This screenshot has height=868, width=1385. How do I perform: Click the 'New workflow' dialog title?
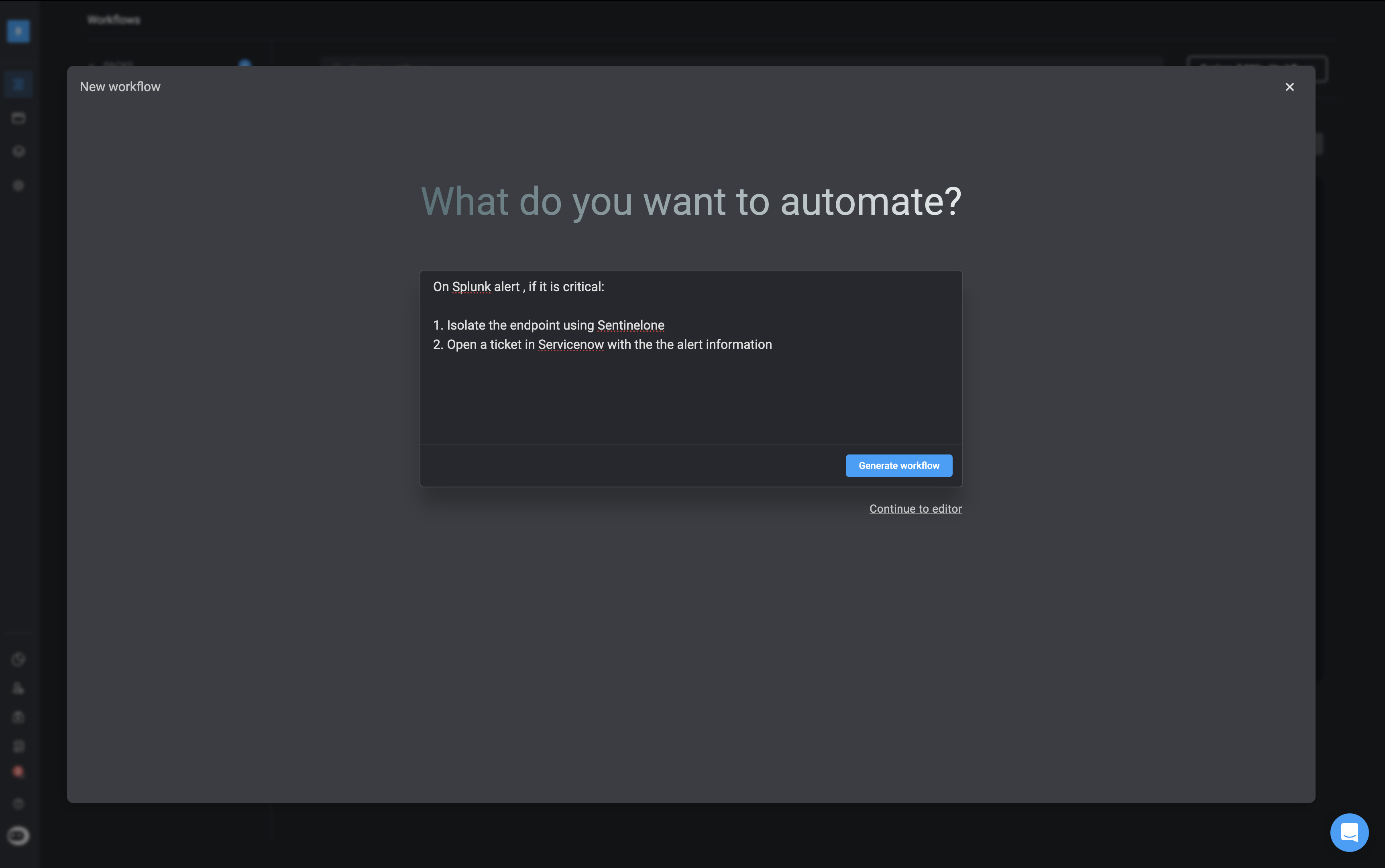click(x=120, y=87)
